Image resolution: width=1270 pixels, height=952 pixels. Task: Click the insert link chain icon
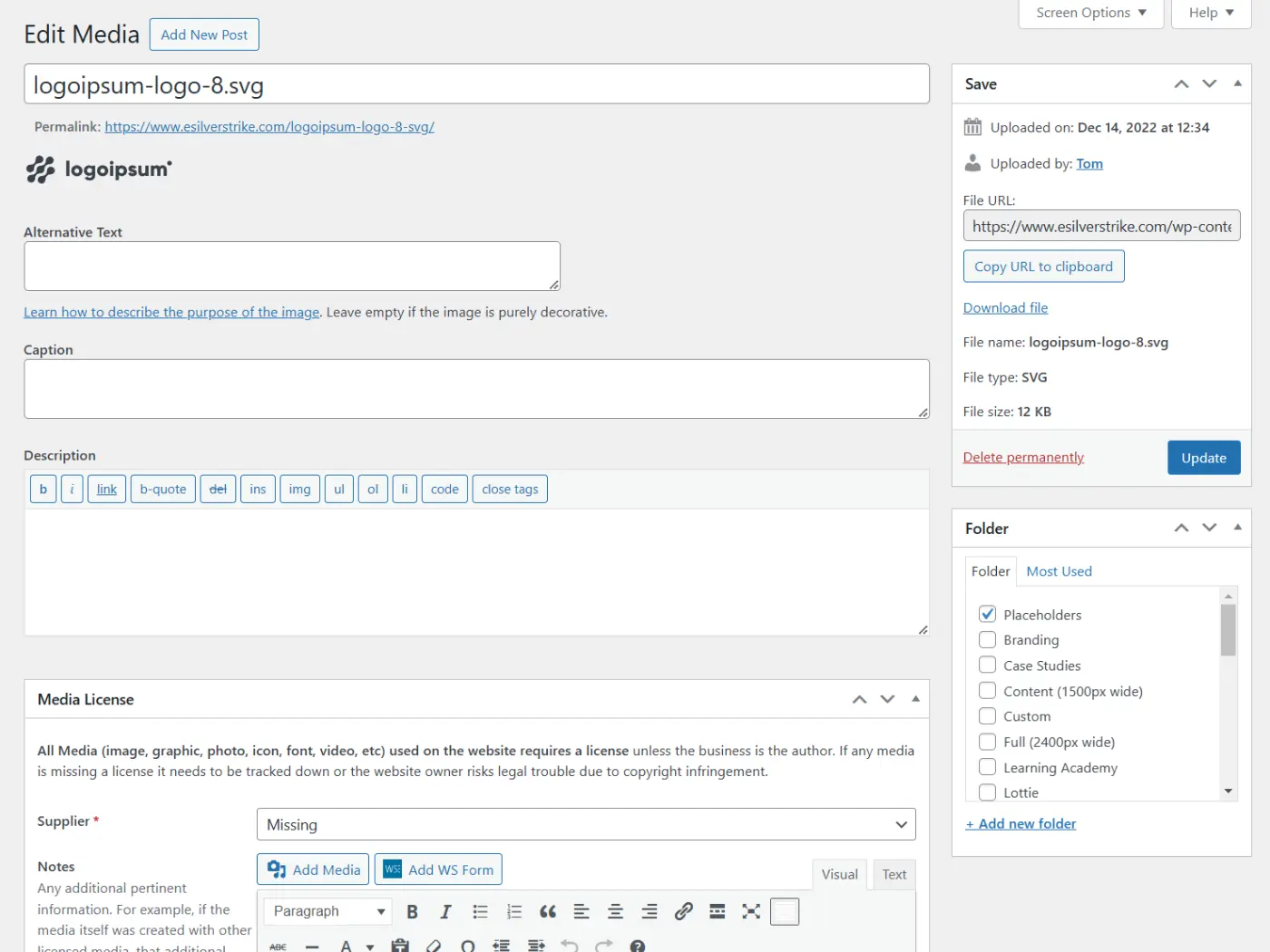[x=683, y=911]
